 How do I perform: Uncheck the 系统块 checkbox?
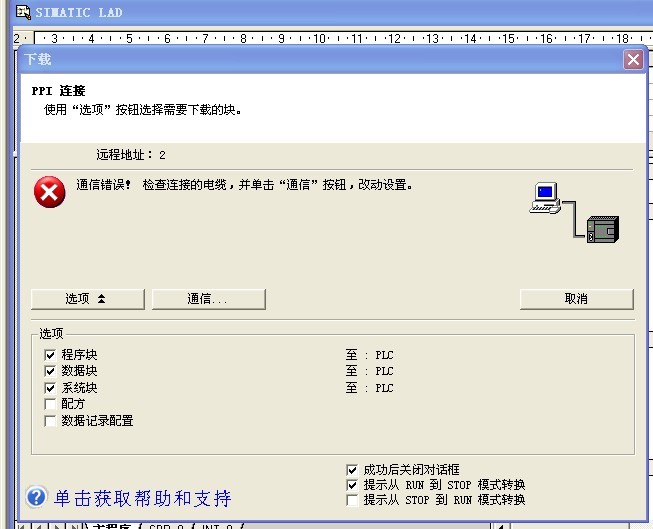(50, 388)
